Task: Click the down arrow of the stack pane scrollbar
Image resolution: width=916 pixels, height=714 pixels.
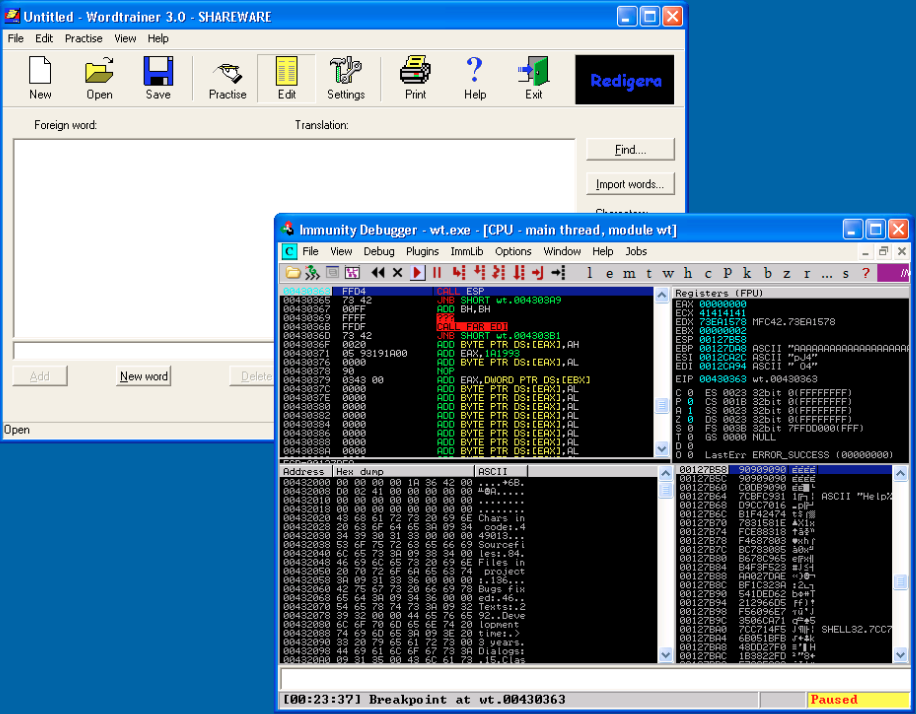Action: (x=900, y=655)
